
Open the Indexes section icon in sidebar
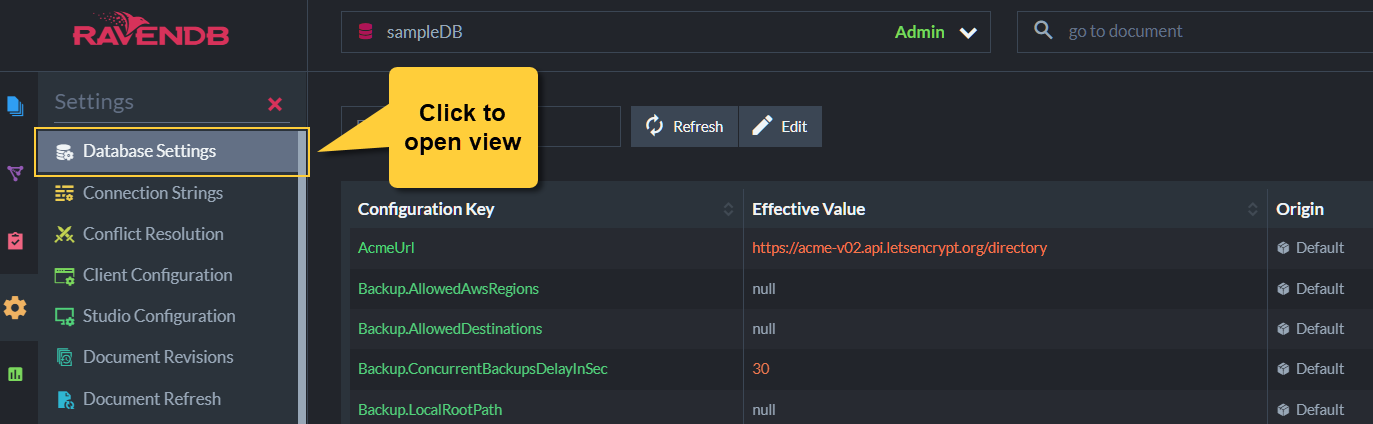[x=15, y=174]
